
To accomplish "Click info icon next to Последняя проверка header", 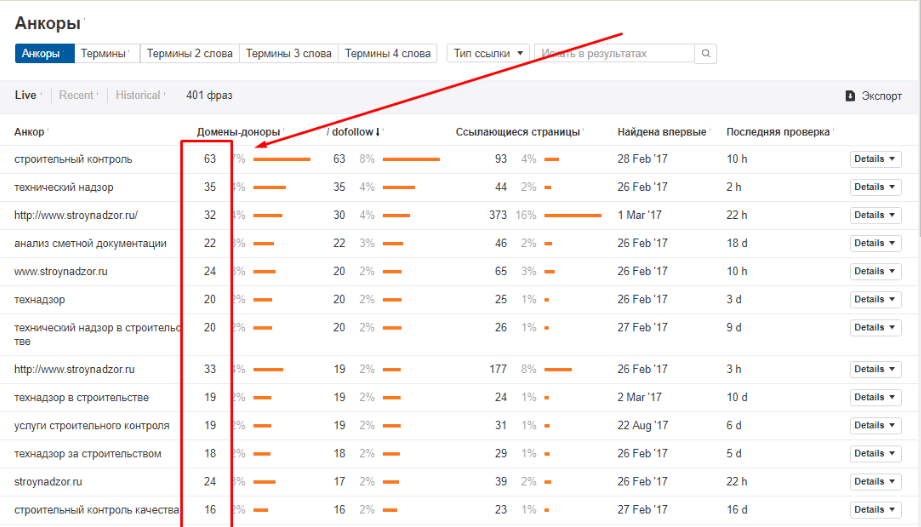I will tap(834, 131).
